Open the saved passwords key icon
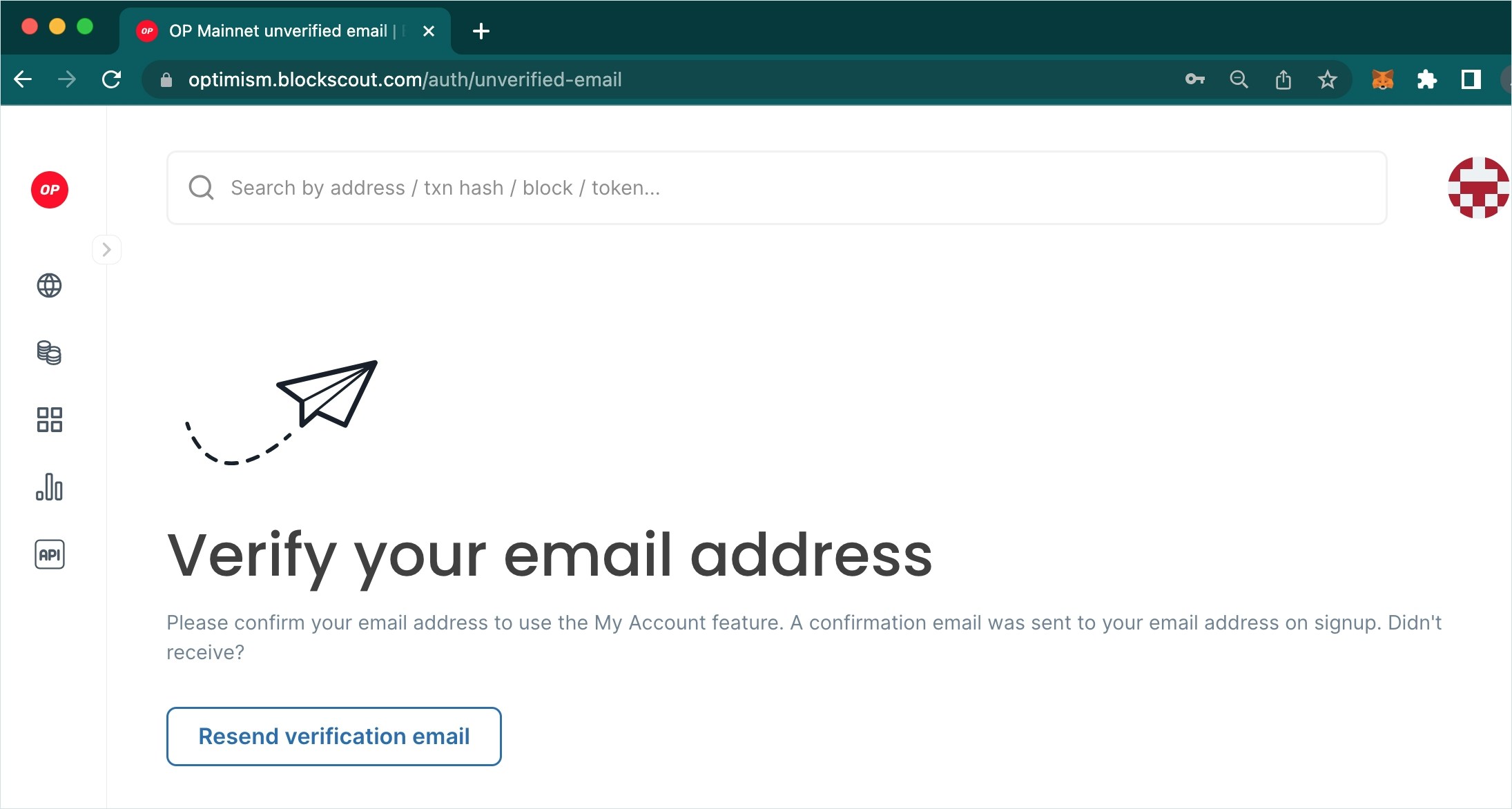 [x=1195, y=79]
